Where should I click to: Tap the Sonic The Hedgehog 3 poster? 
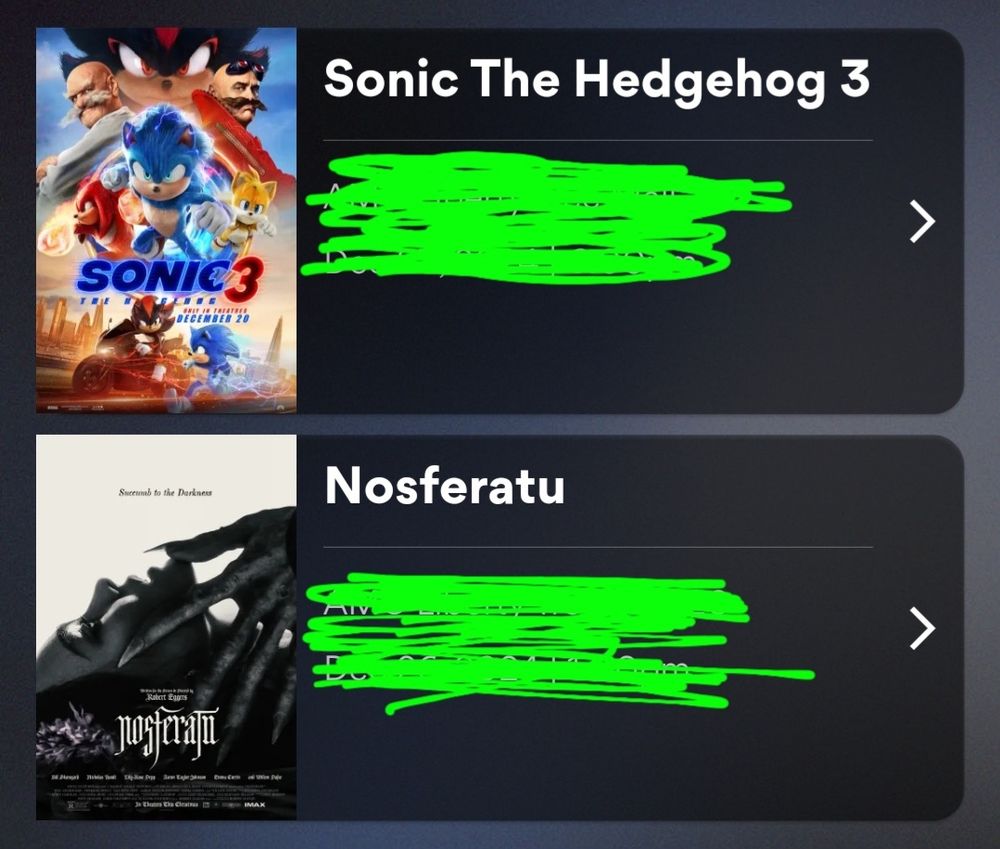(x=166, y=220)
